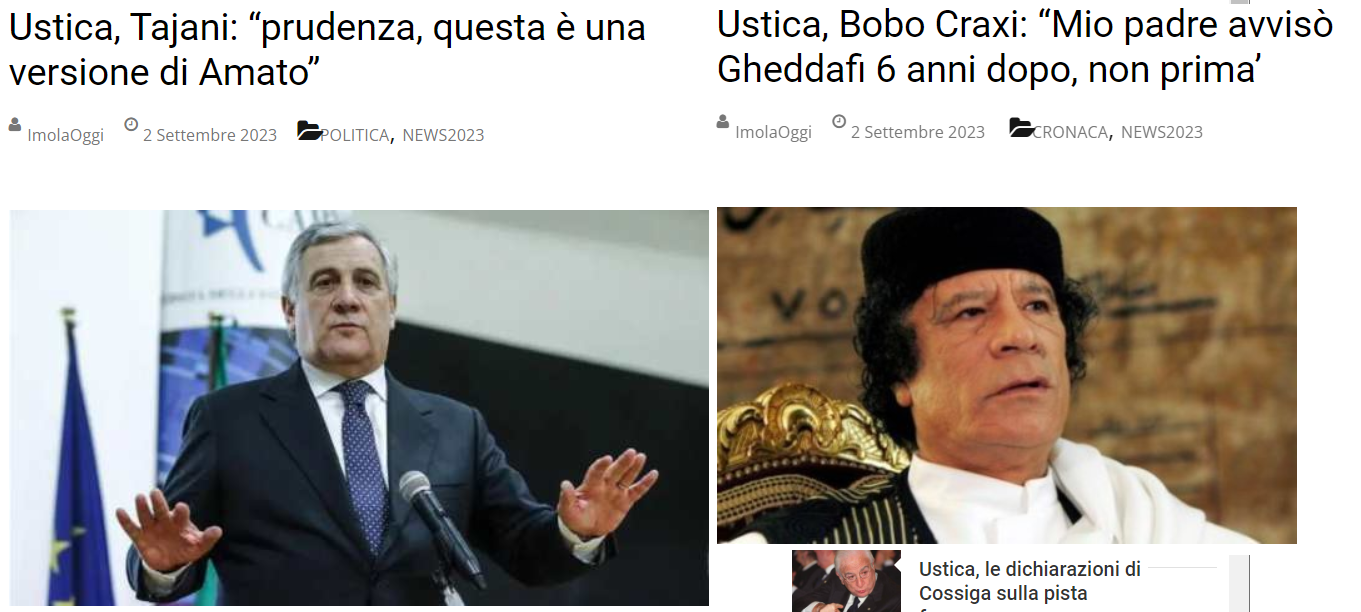The image size is (1361, 612).
Task: Click clock icon beside Tajani article date
Action: coord(131,125)
